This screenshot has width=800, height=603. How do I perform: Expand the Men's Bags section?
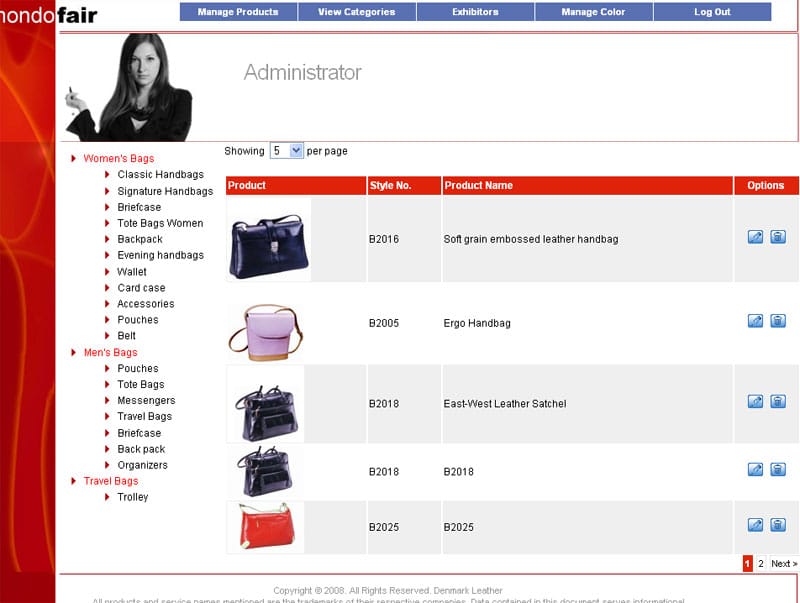click(x=110, y=352)
